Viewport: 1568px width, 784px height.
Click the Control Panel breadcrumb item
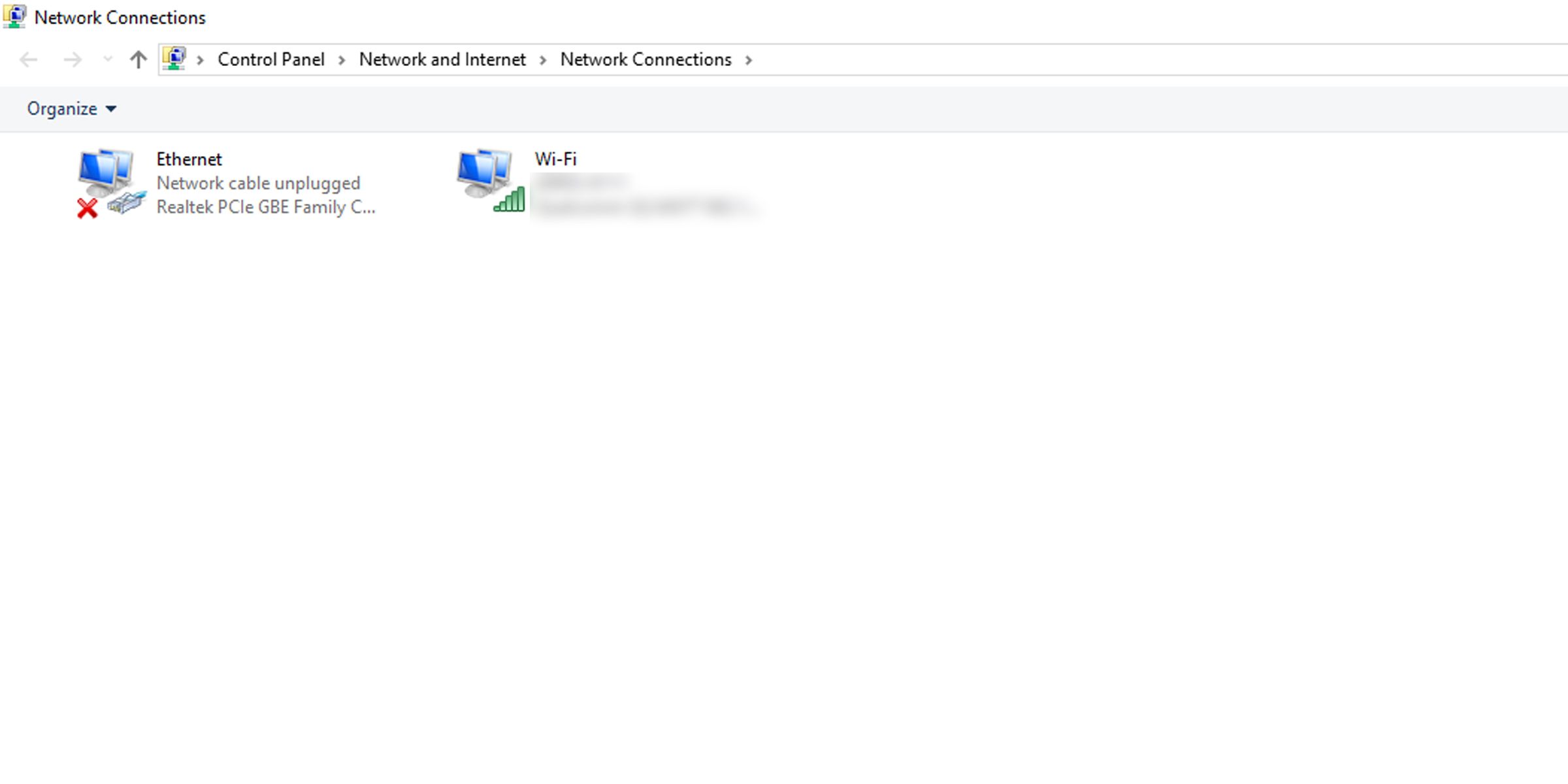click(270, 59)
